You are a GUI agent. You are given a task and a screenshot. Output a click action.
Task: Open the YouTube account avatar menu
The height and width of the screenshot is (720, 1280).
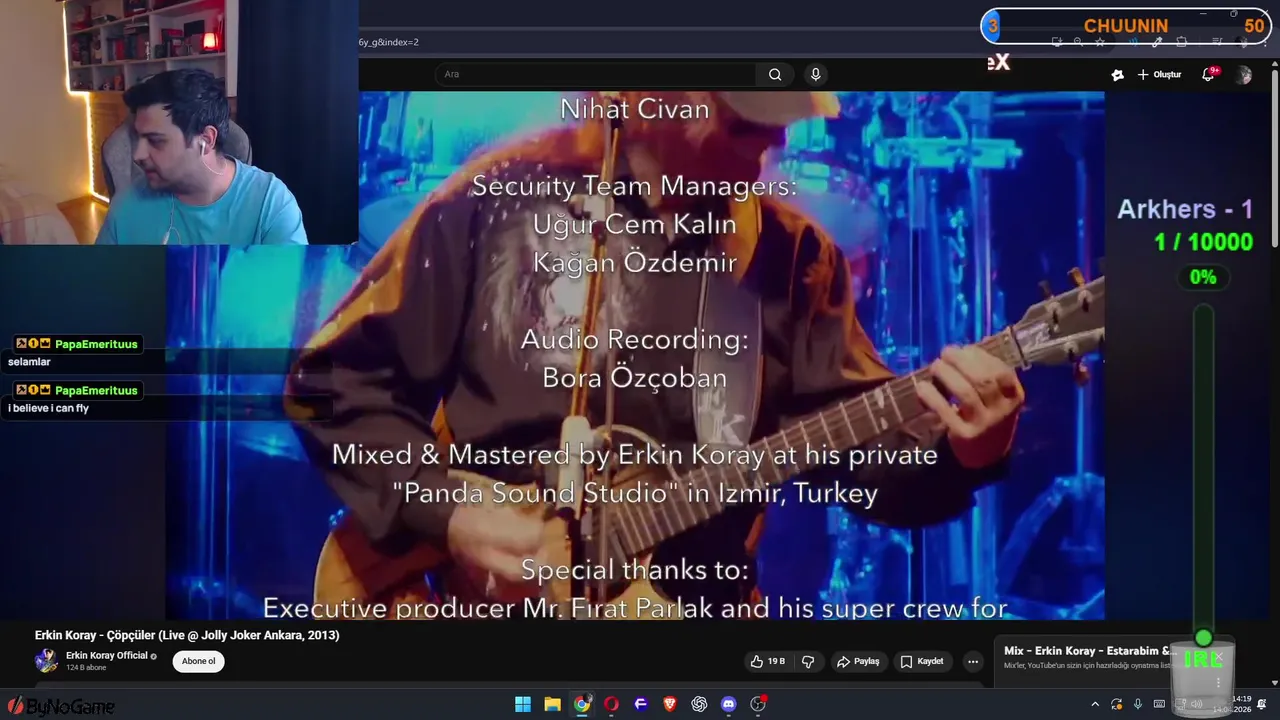click(1243, 75)
